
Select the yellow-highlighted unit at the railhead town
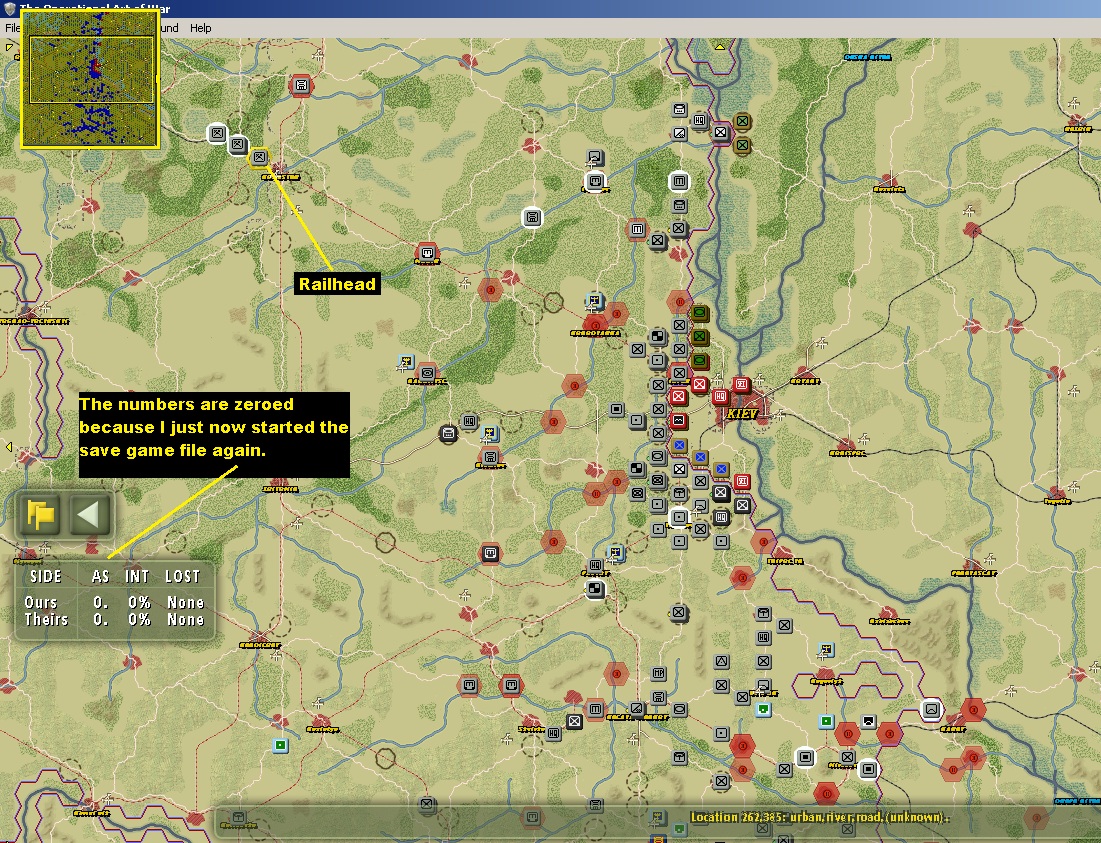[259, 157]
